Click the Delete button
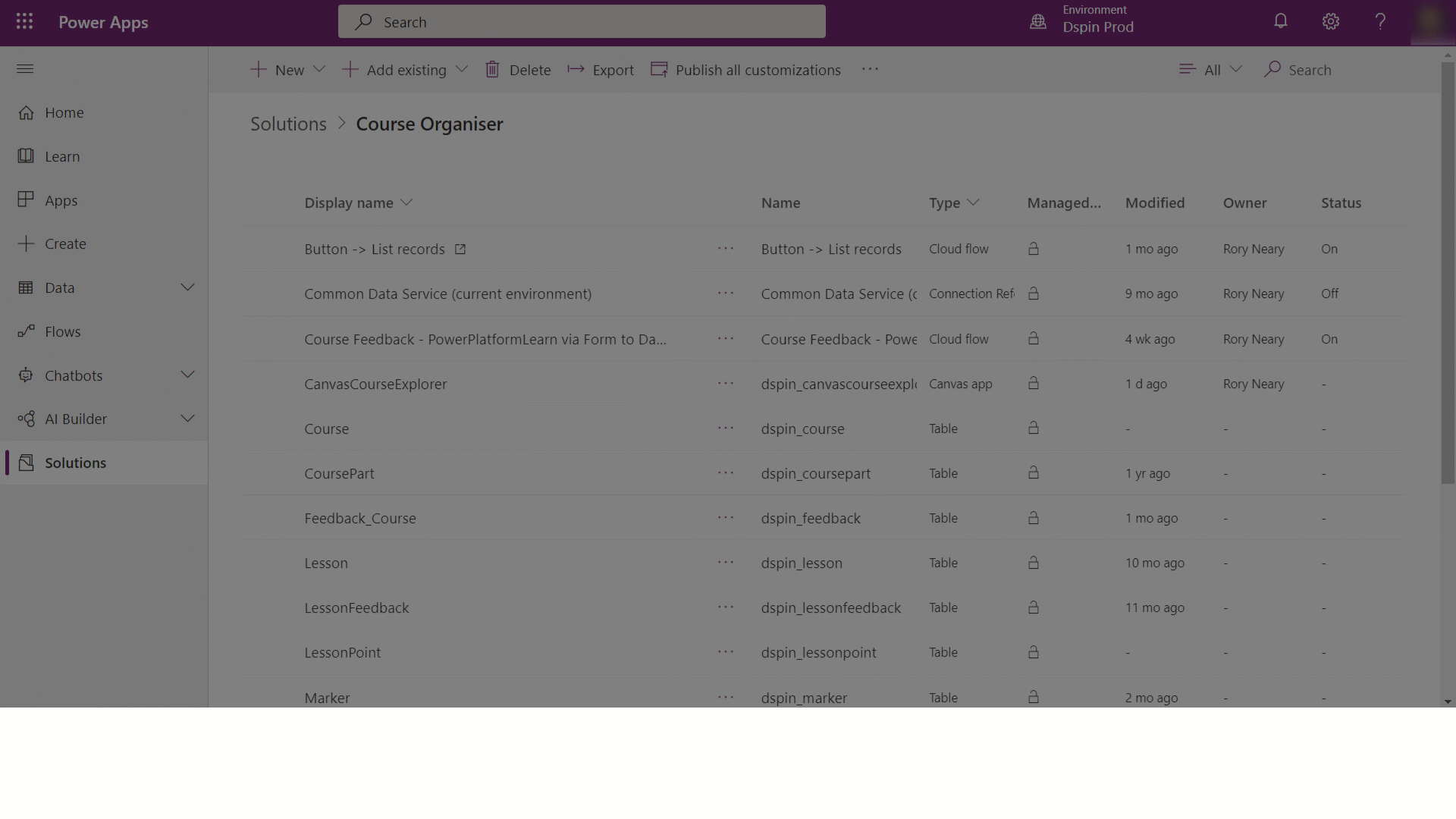The image size is (1456, 819). pyautogui.click(x=517, y=69)
